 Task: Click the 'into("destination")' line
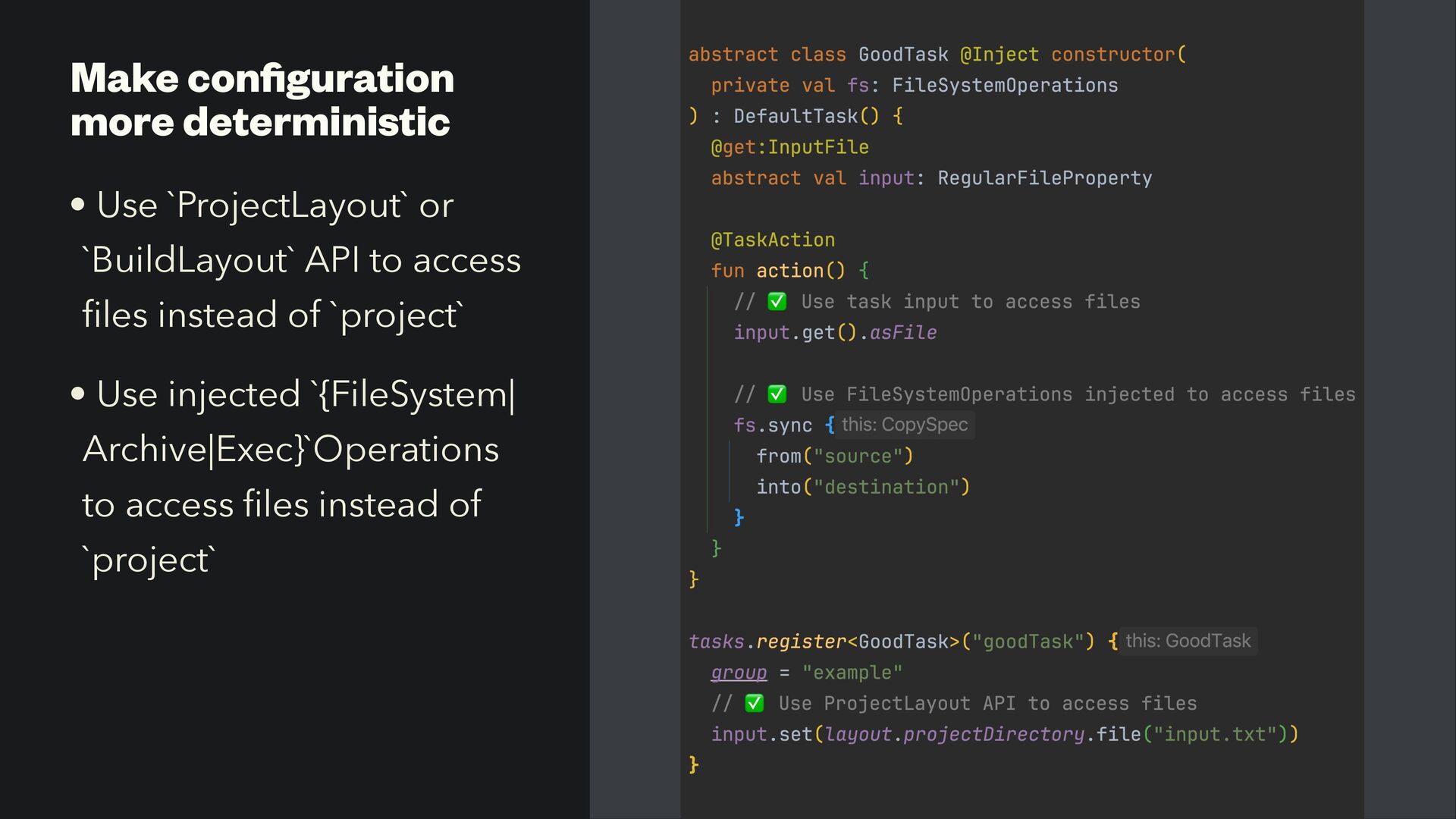(864, 488)
